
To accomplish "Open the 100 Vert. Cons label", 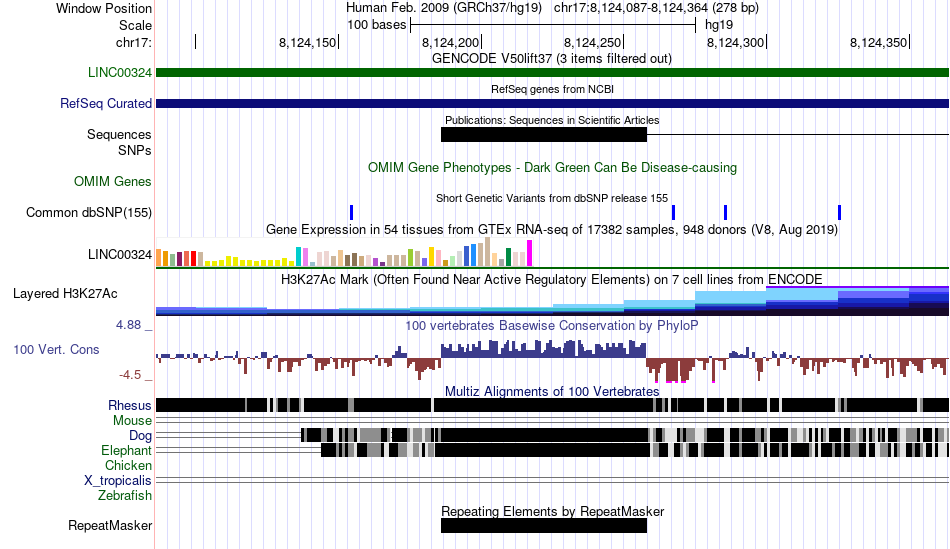I will [56, 350].
